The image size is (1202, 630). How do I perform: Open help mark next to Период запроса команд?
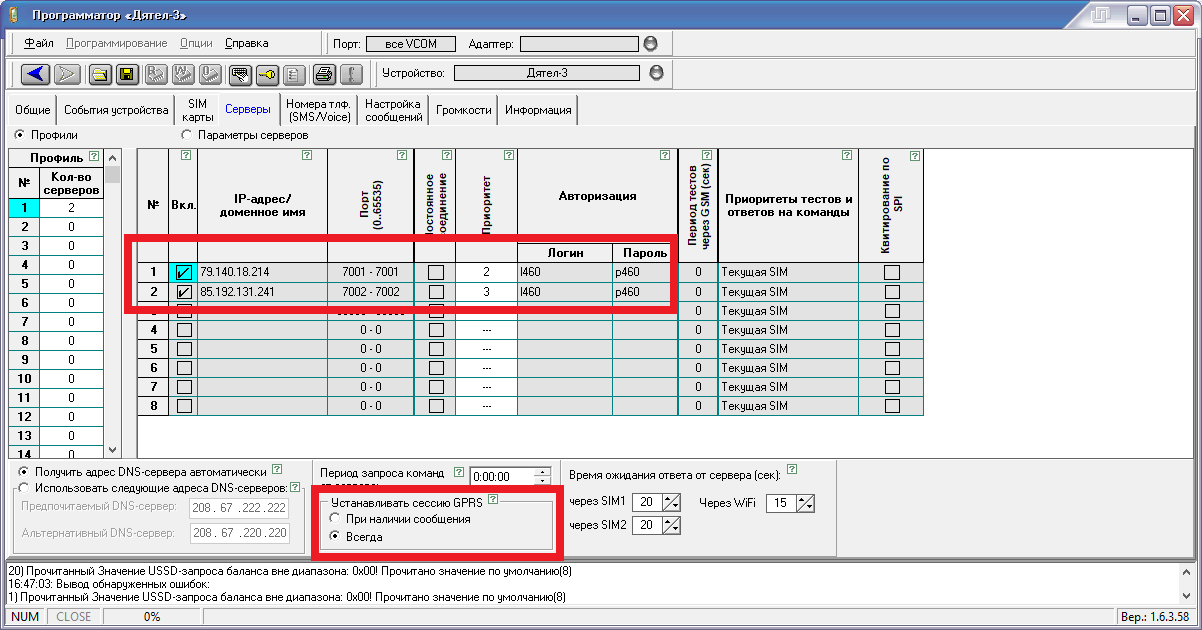click(458, 473)
